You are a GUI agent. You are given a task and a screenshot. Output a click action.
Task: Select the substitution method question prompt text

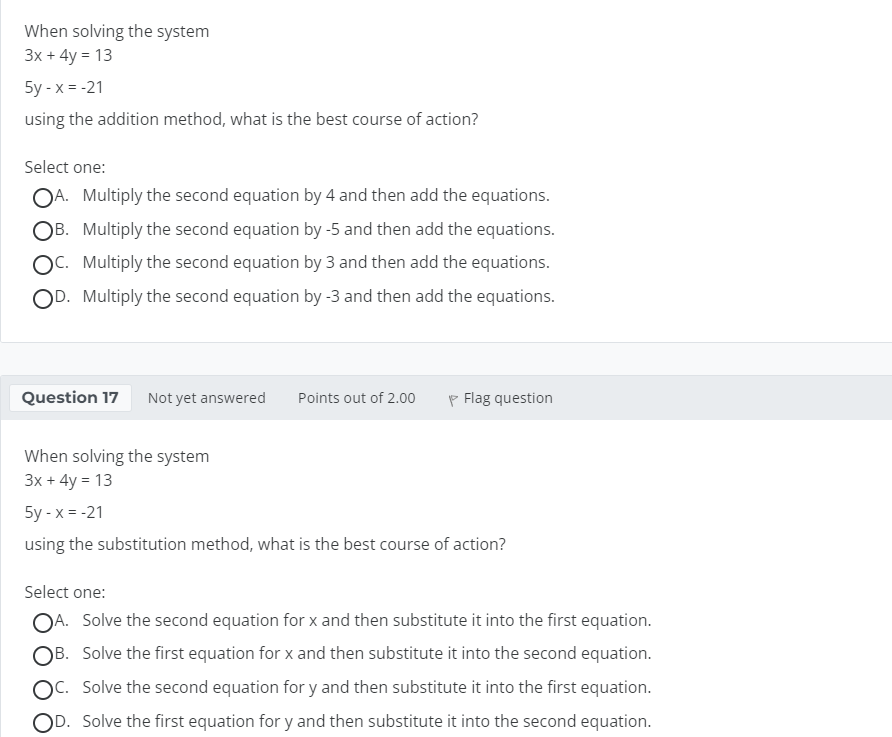(x=265, y=544)
